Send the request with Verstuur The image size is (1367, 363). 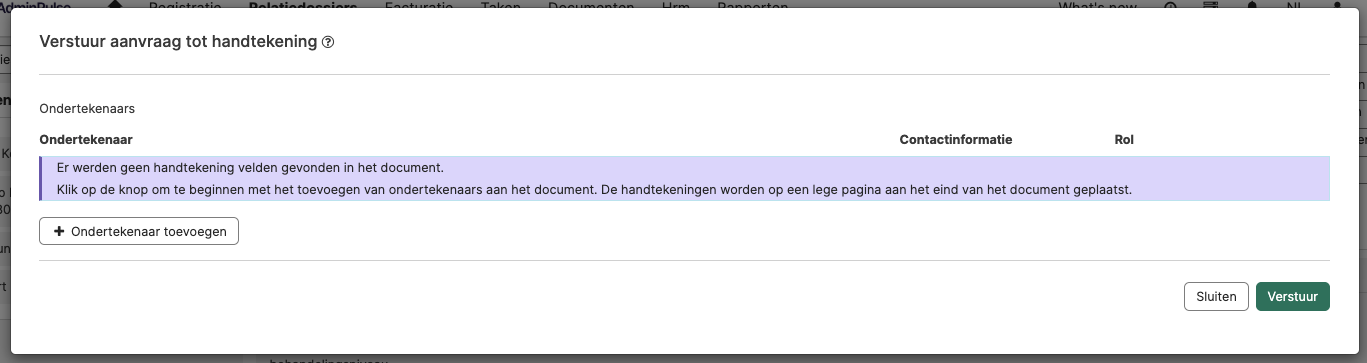click(1293, 296)
